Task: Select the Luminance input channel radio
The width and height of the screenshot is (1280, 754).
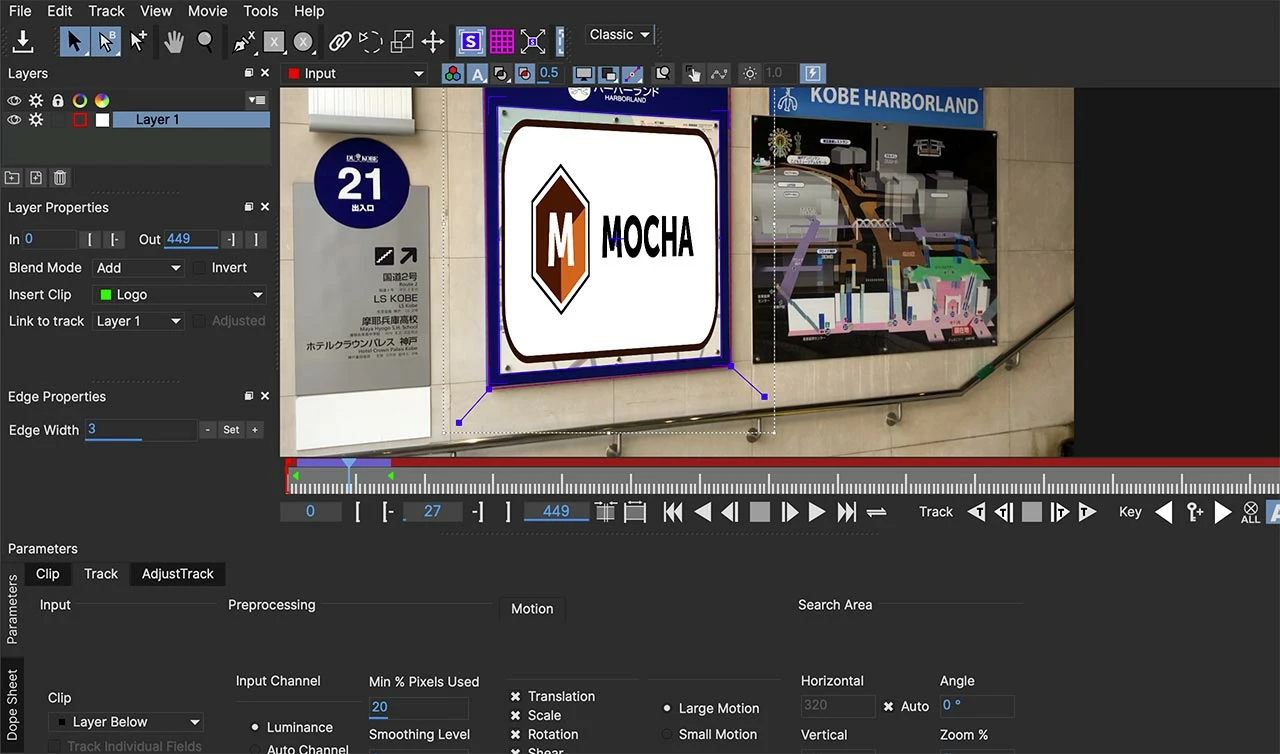Action: click(255, 727)
